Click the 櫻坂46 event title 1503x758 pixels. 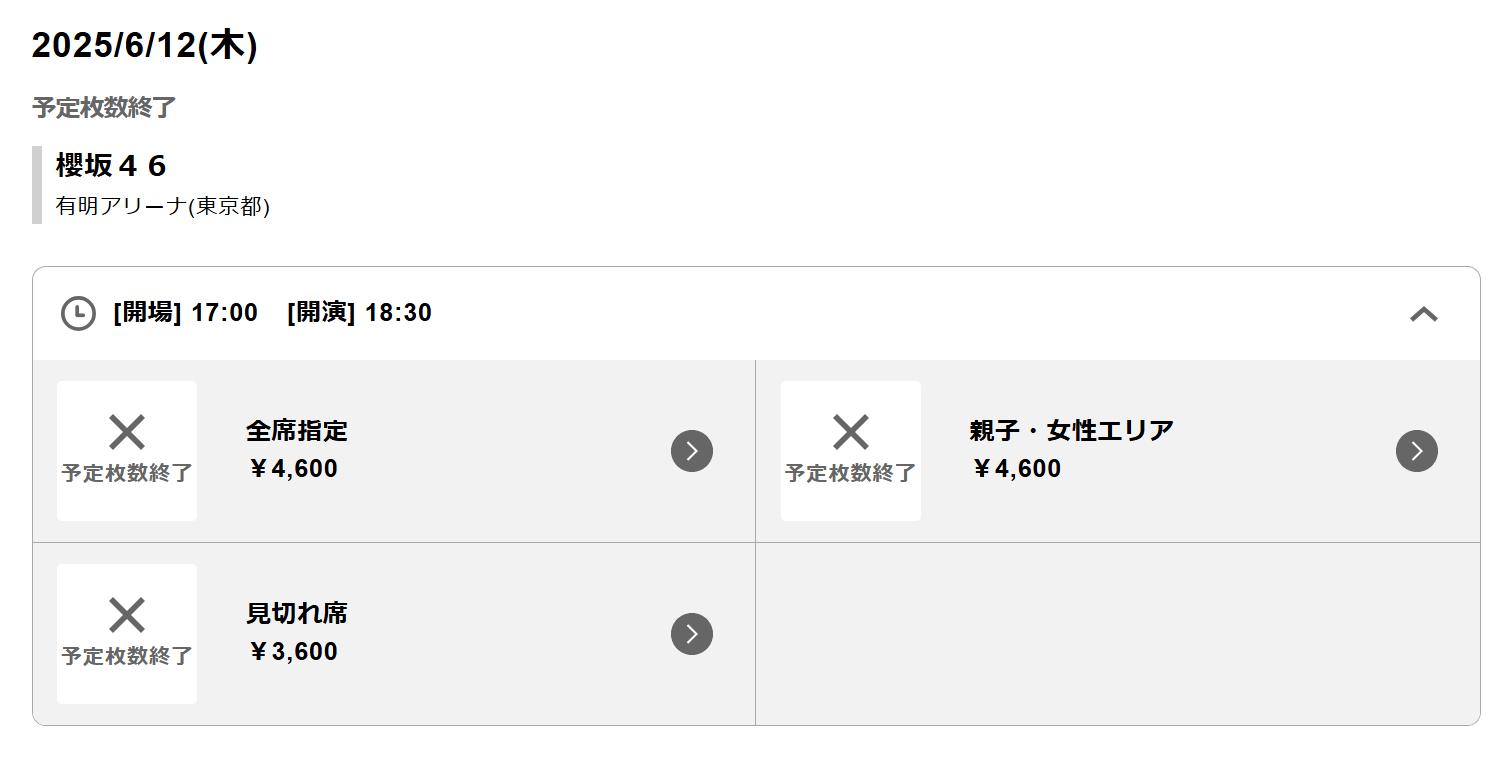[111, 166]
